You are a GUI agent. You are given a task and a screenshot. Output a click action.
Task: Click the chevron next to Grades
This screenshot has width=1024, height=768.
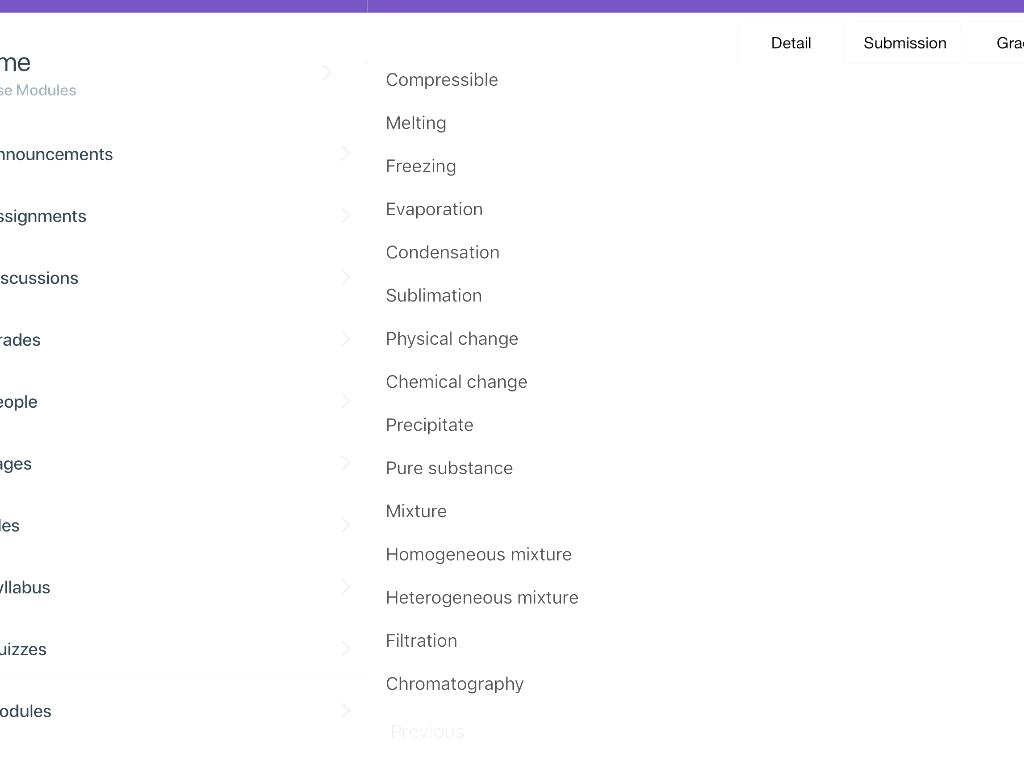345,340
